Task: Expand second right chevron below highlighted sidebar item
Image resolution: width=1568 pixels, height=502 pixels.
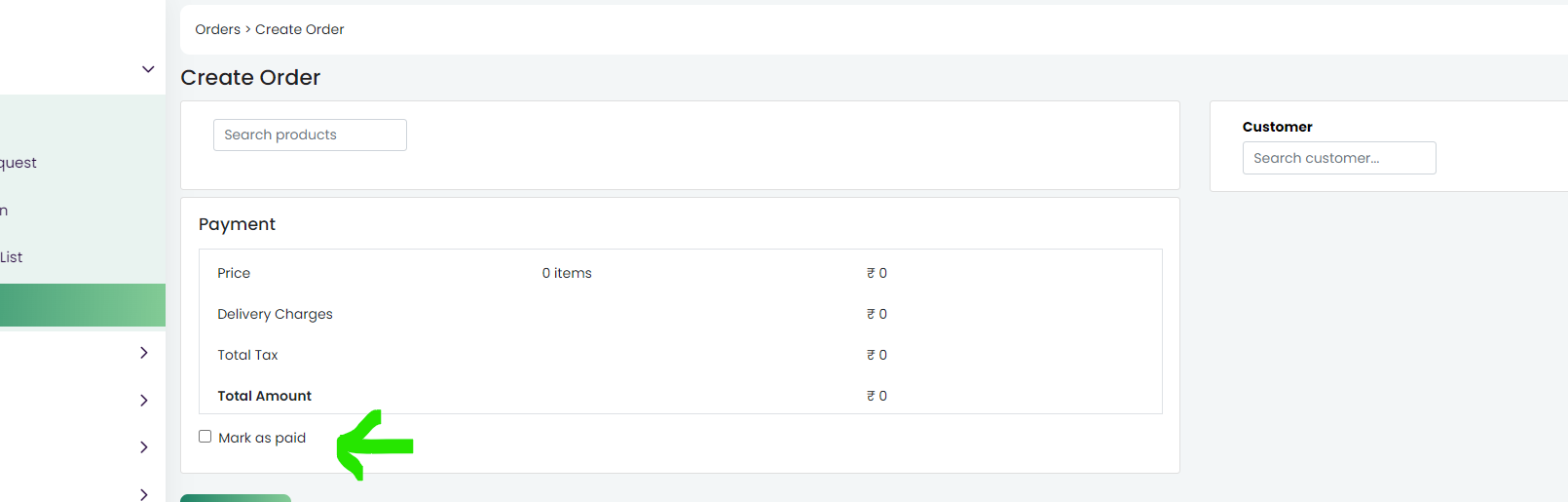Action: pos(144,401)
